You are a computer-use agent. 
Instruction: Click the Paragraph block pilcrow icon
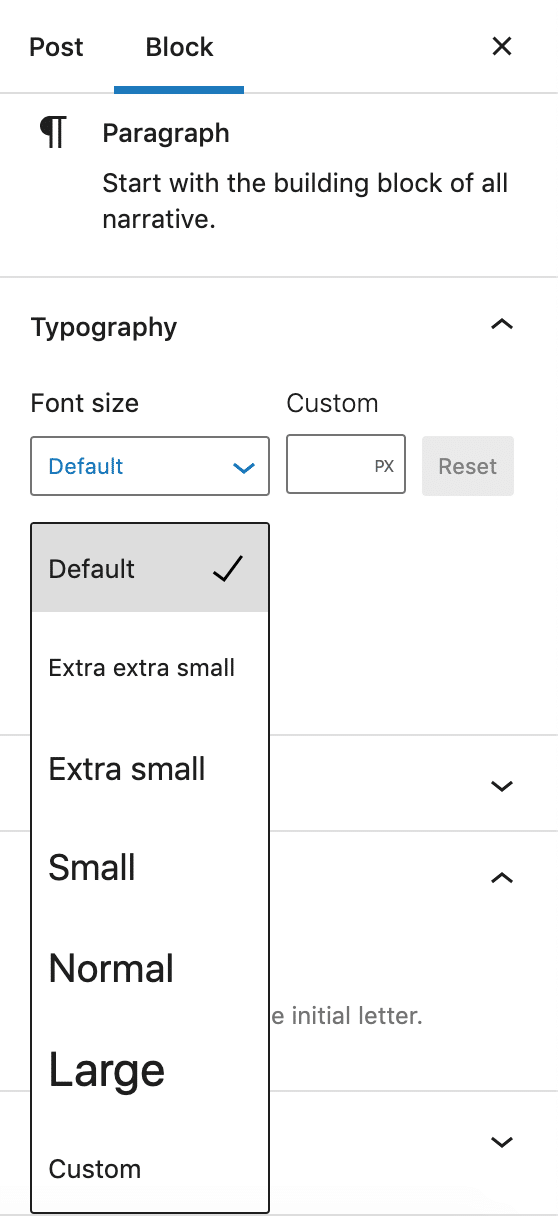pyautogui.click(x=52, y=133)
